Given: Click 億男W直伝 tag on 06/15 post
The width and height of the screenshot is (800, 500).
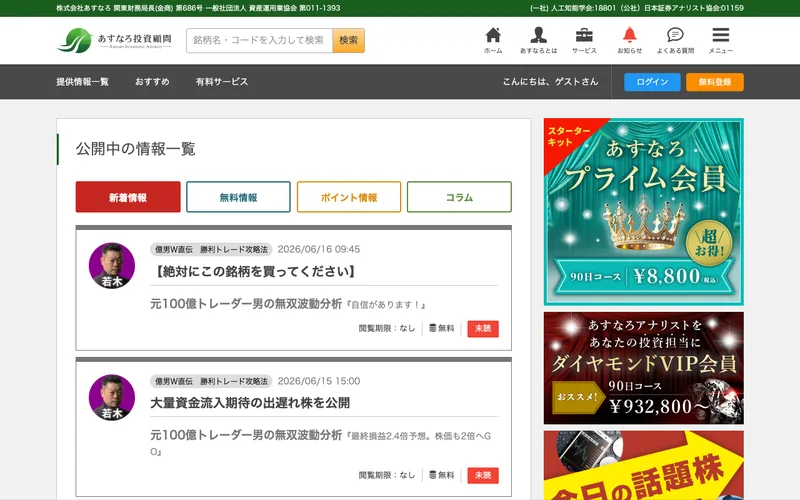Looking at the screenshot, I should (211, 381).
